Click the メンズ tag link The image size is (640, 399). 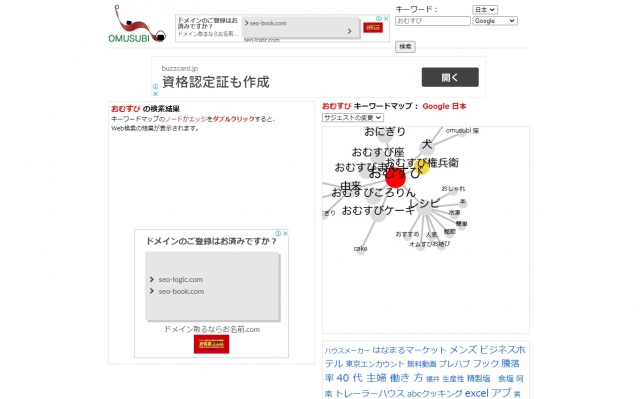[463, 350]
